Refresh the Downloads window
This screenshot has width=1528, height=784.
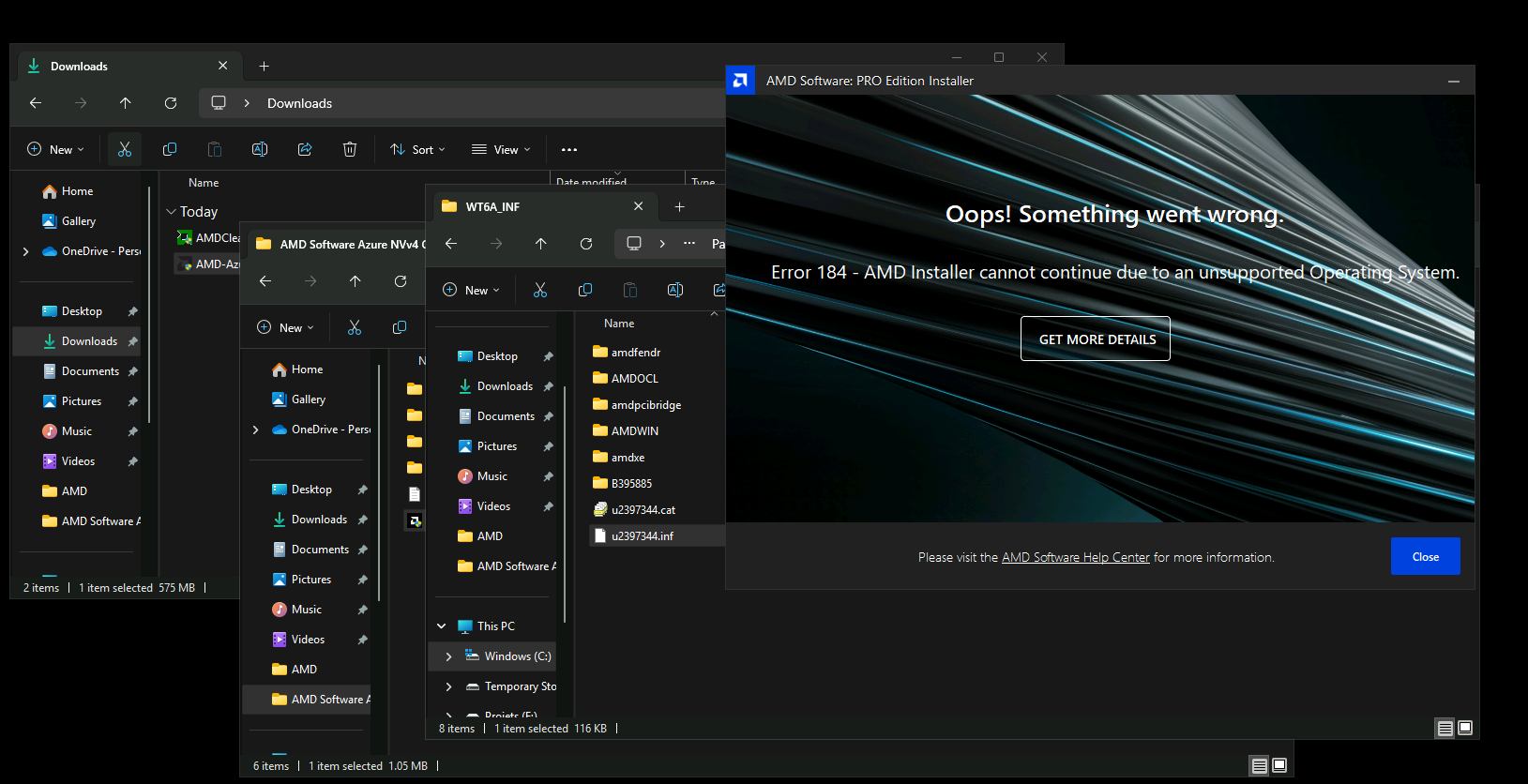(171, 103)
